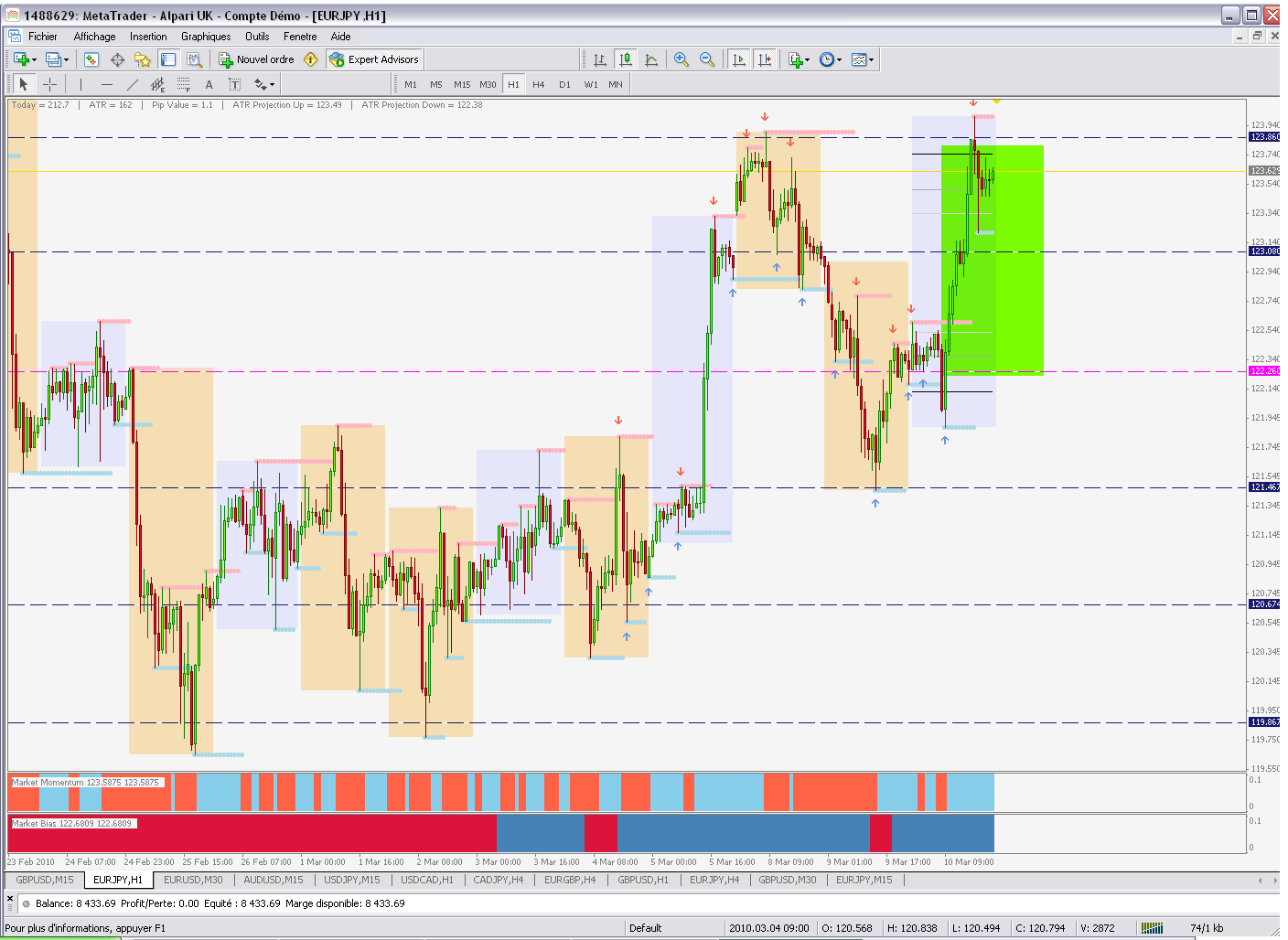Expand the Profiles dropdown arrow
The image size is (1288, 940).
pyautogui.click(x=66, y=60)
